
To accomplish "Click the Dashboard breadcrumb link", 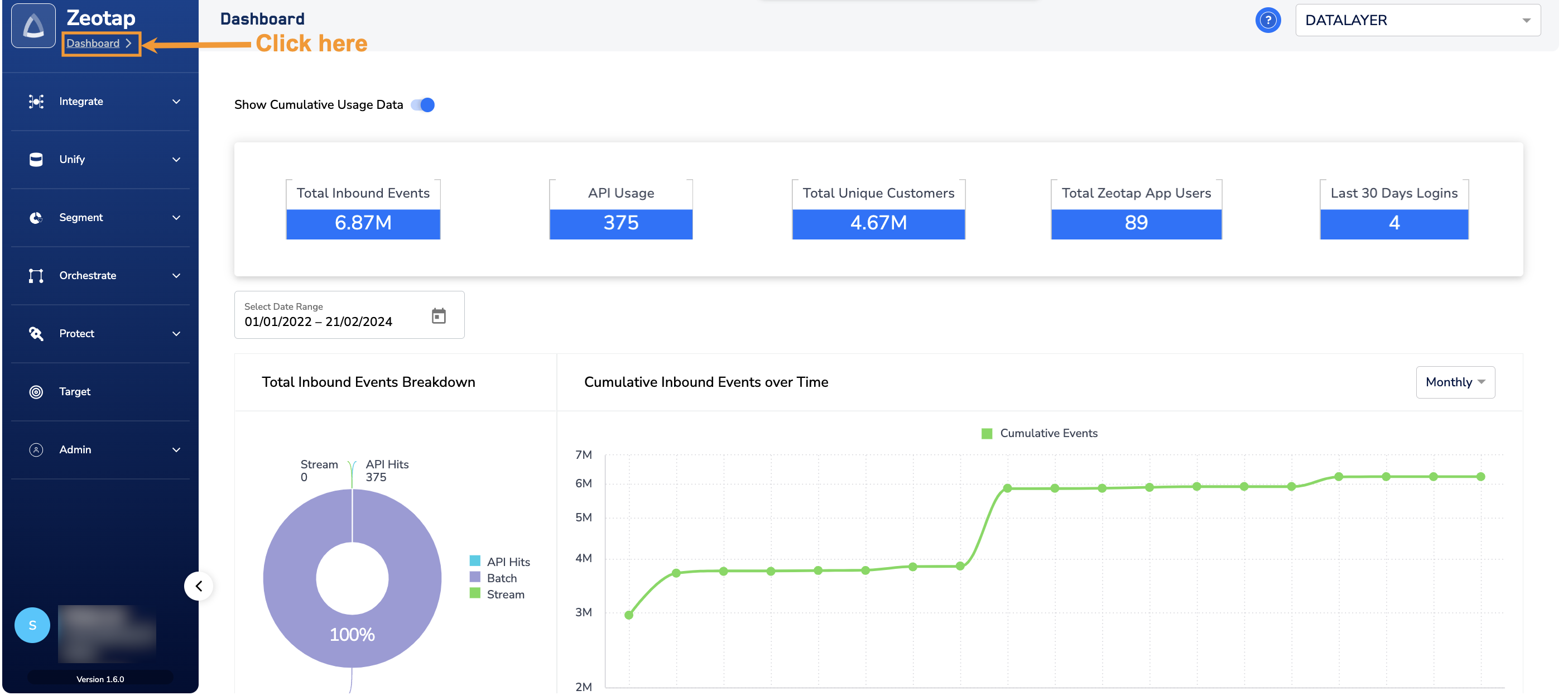I will coord(93,43).
